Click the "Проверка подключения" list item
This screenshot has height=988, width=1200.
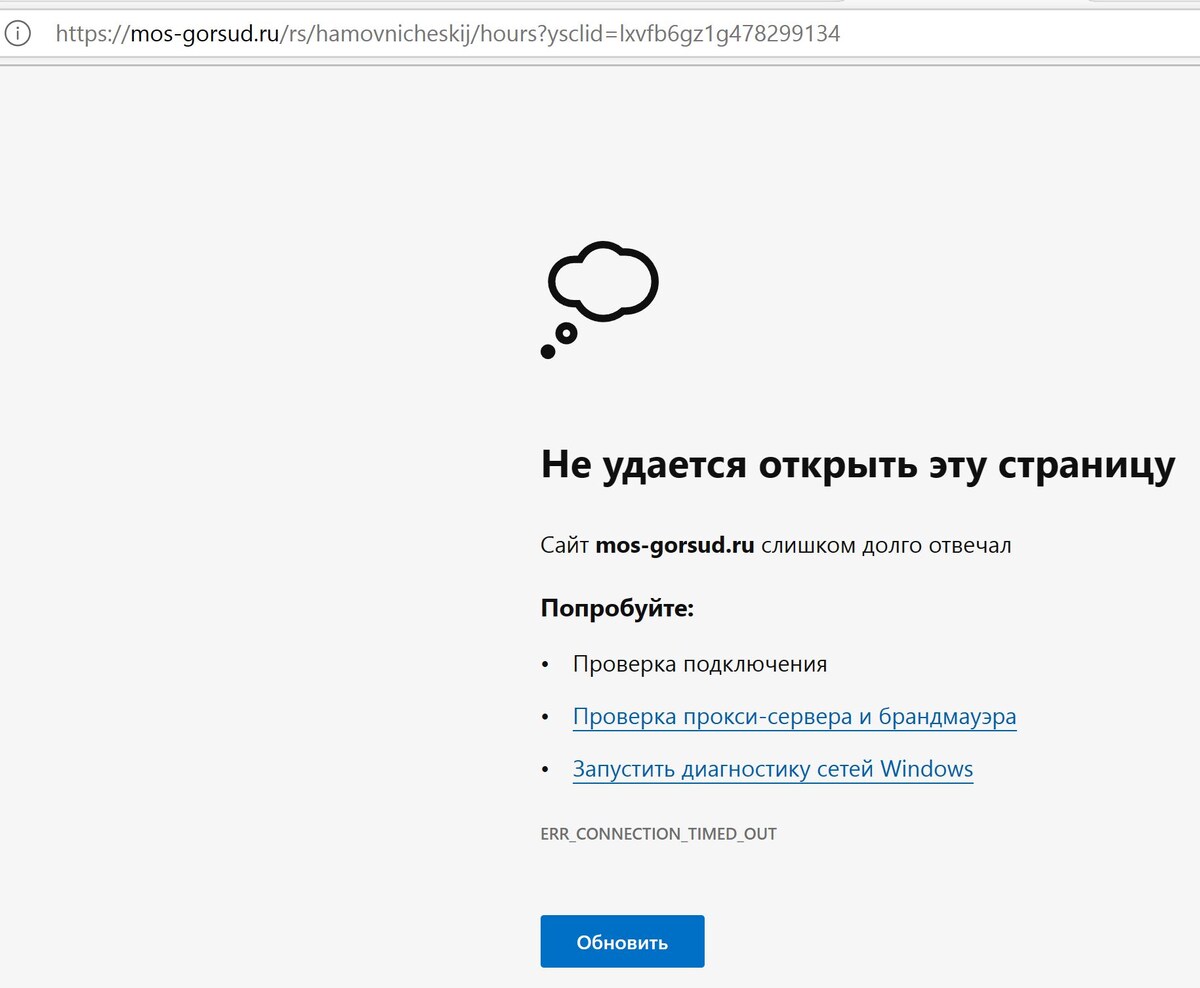tap(700, 664)
